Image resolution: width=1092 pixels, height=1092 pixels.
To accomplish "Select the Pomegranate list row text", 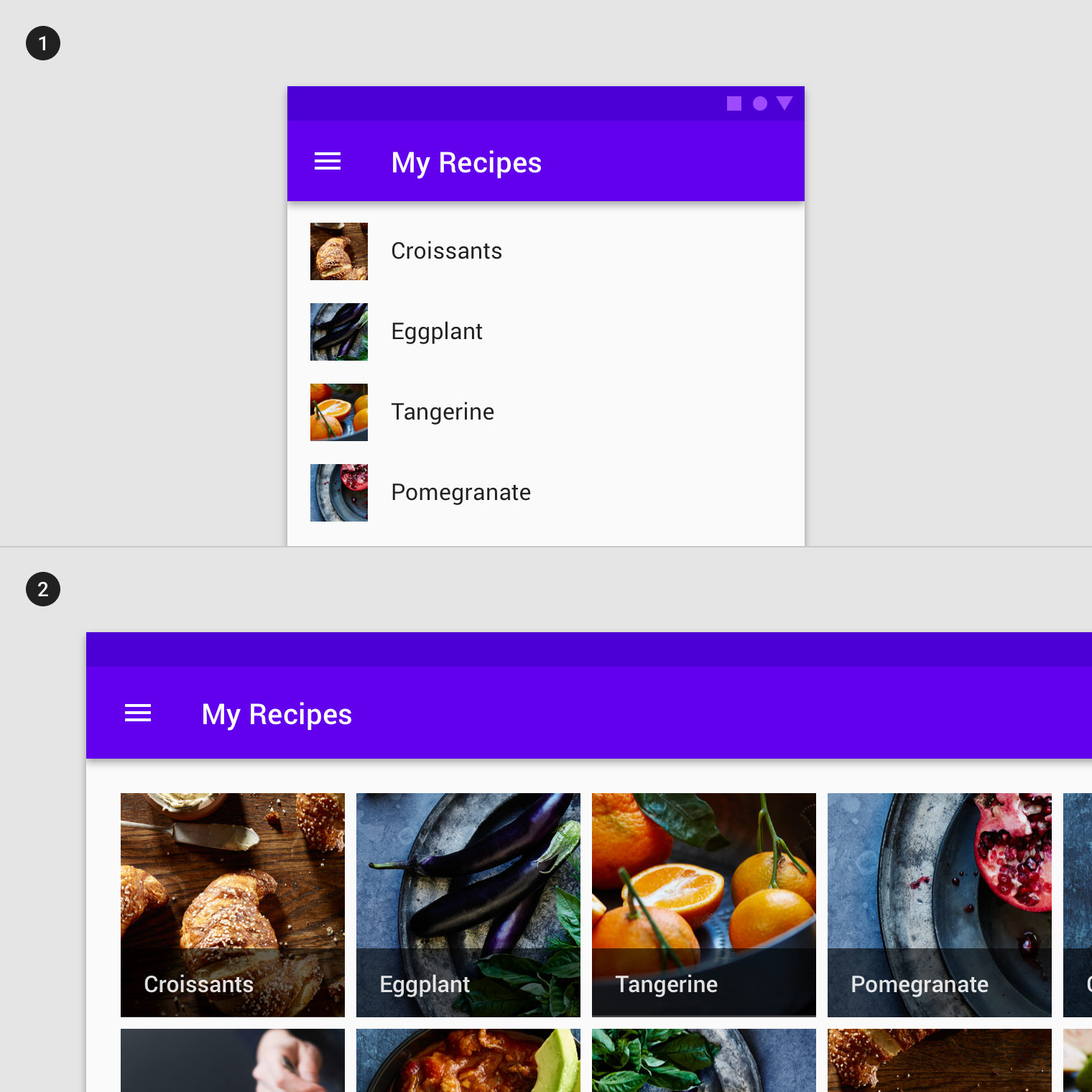I will point(461,493).
